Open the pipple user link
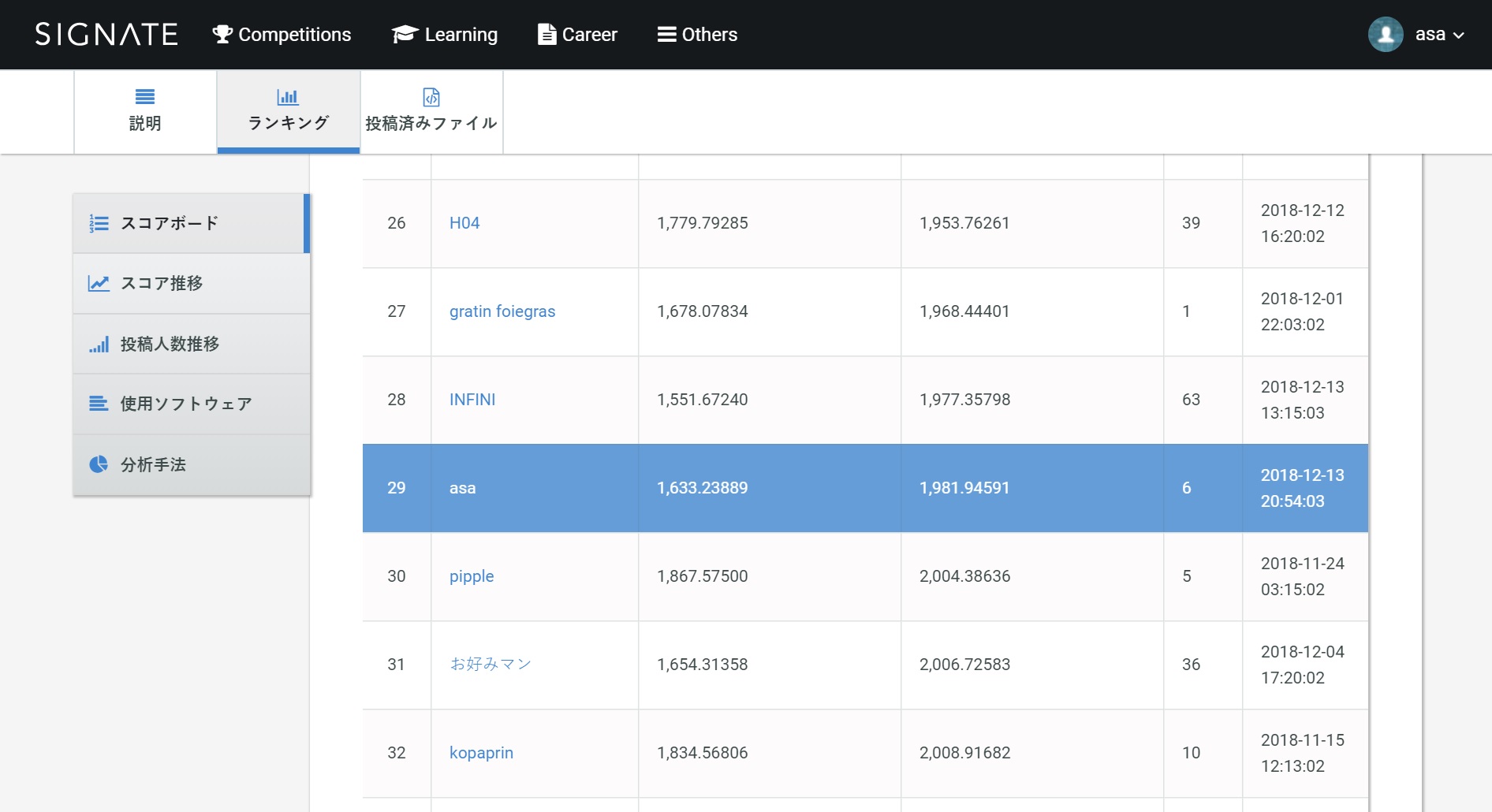 (472, 576)
